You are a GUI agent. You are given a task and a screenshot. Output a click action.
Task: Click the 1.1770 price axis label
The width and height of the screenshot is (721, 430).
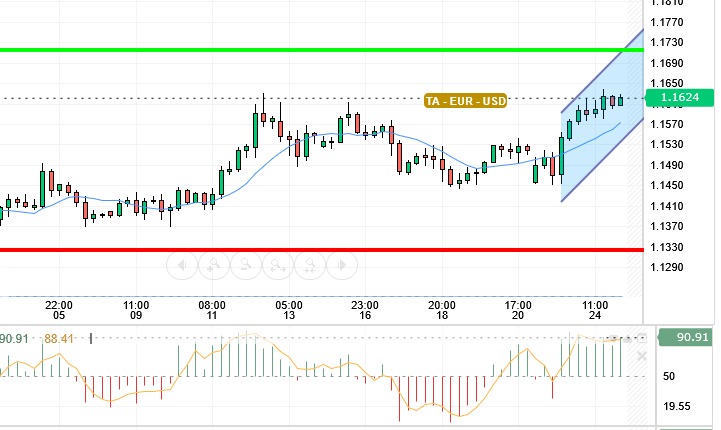[667, 22]
